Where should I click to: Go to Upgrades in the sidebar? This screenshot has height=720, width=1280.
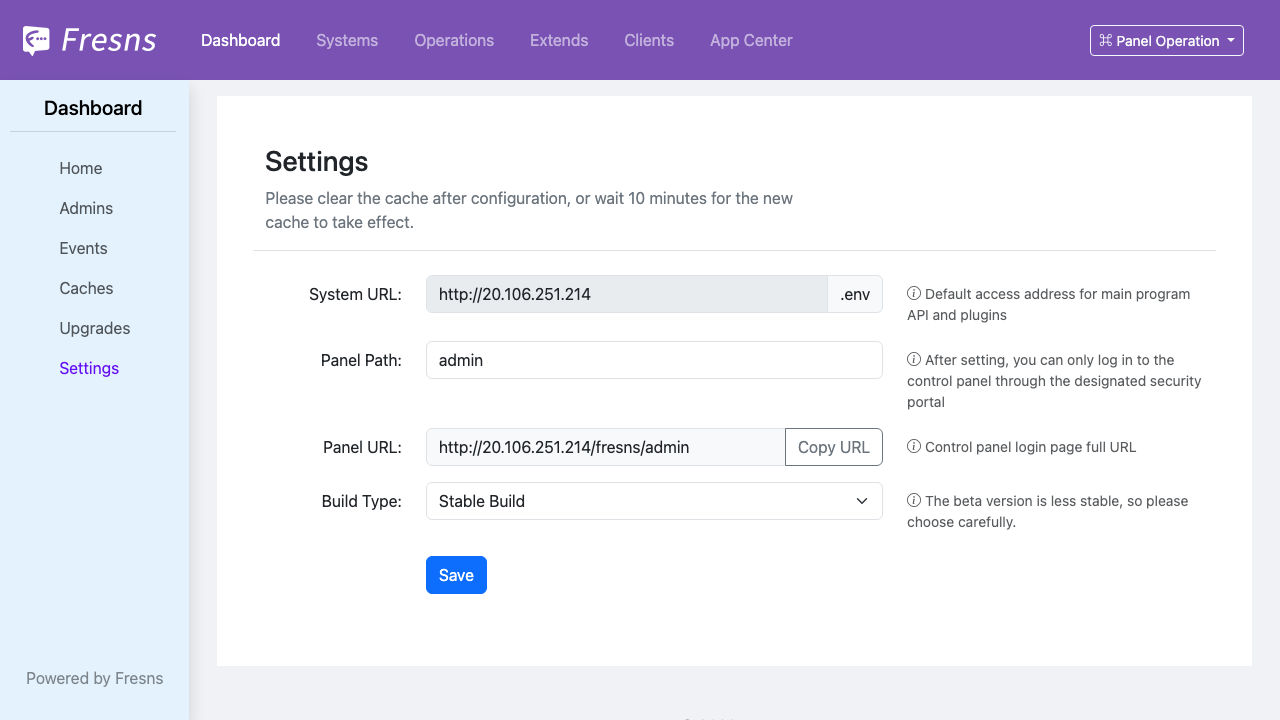pyautogui.click(x=95, y=328)
